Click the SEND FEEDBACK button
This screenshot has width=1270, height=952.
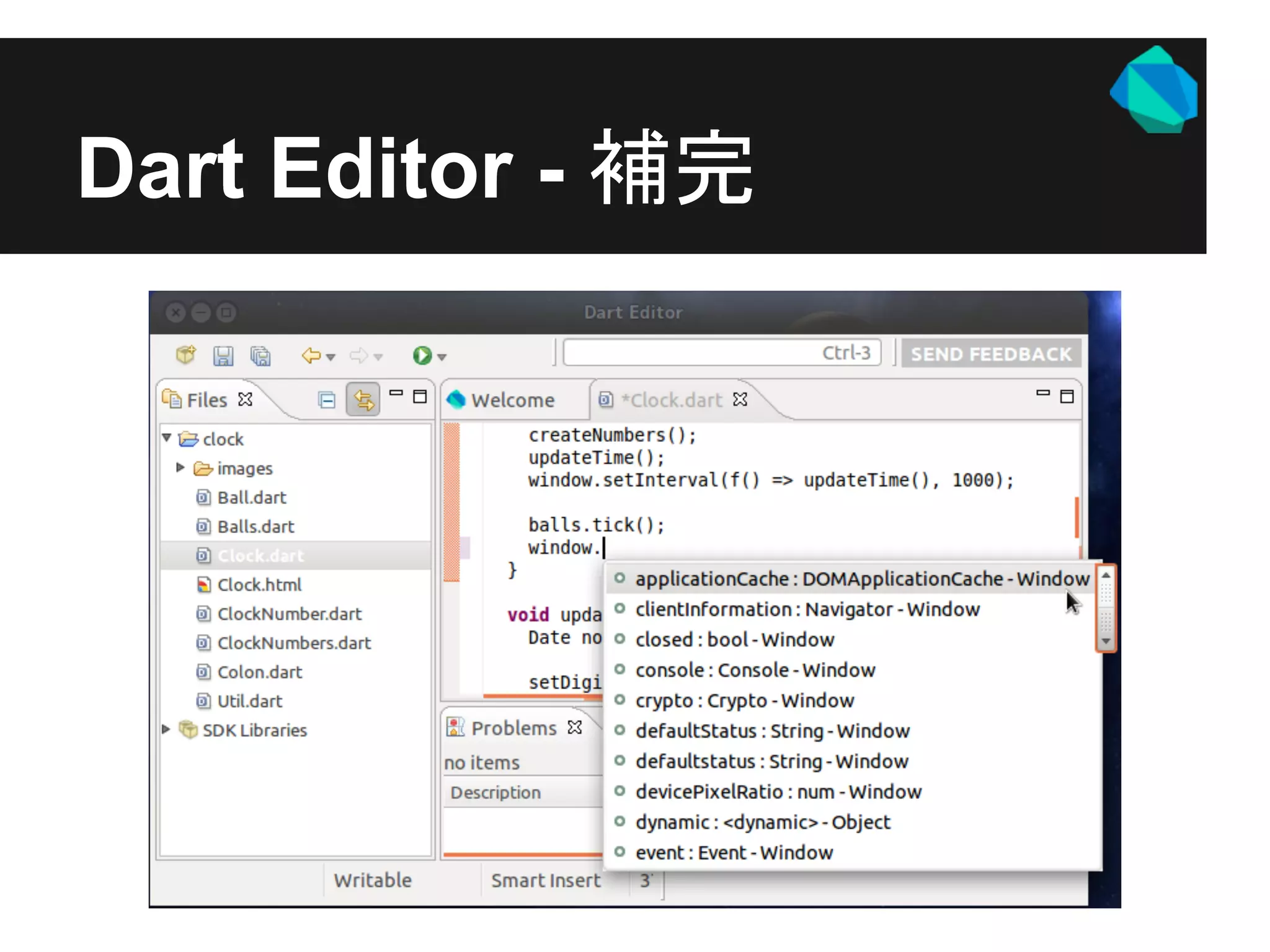991,354
